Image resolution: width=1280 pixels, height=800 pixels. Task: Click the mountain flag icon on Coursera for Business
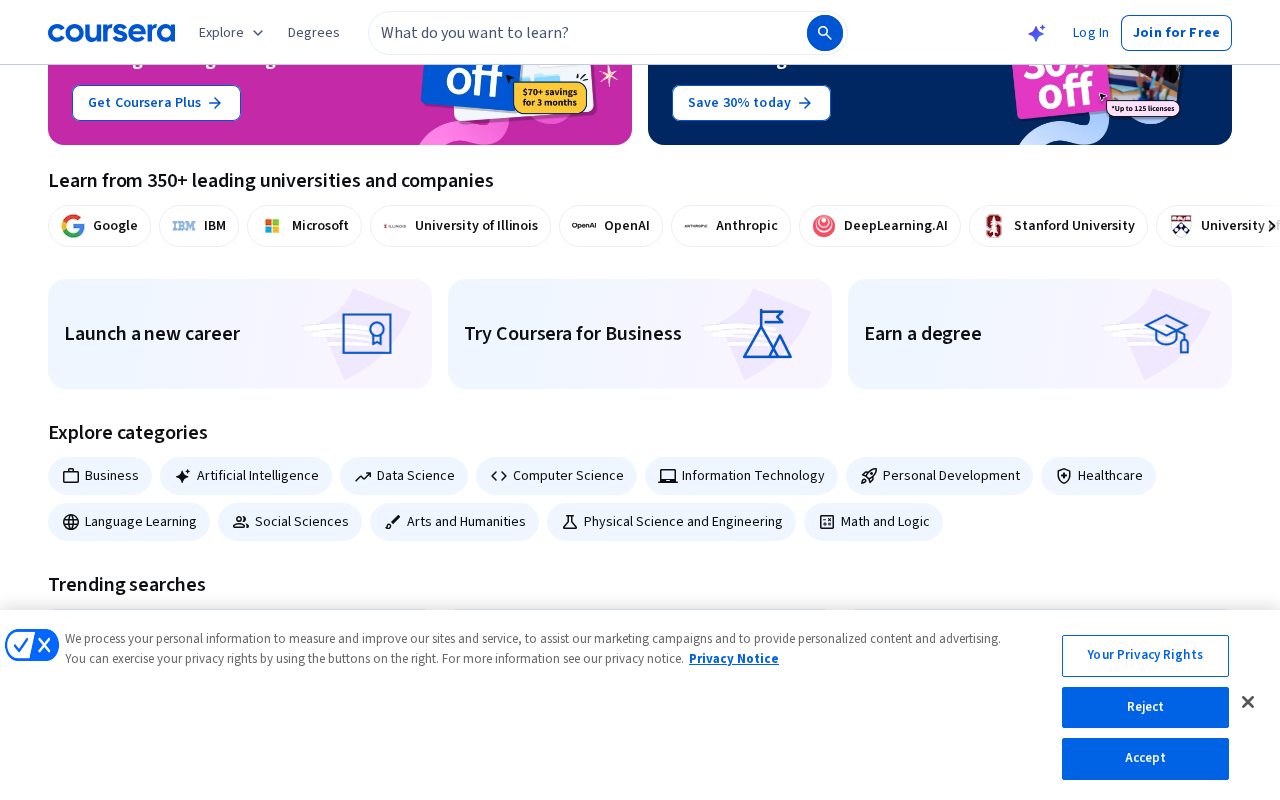coord(767,333)
